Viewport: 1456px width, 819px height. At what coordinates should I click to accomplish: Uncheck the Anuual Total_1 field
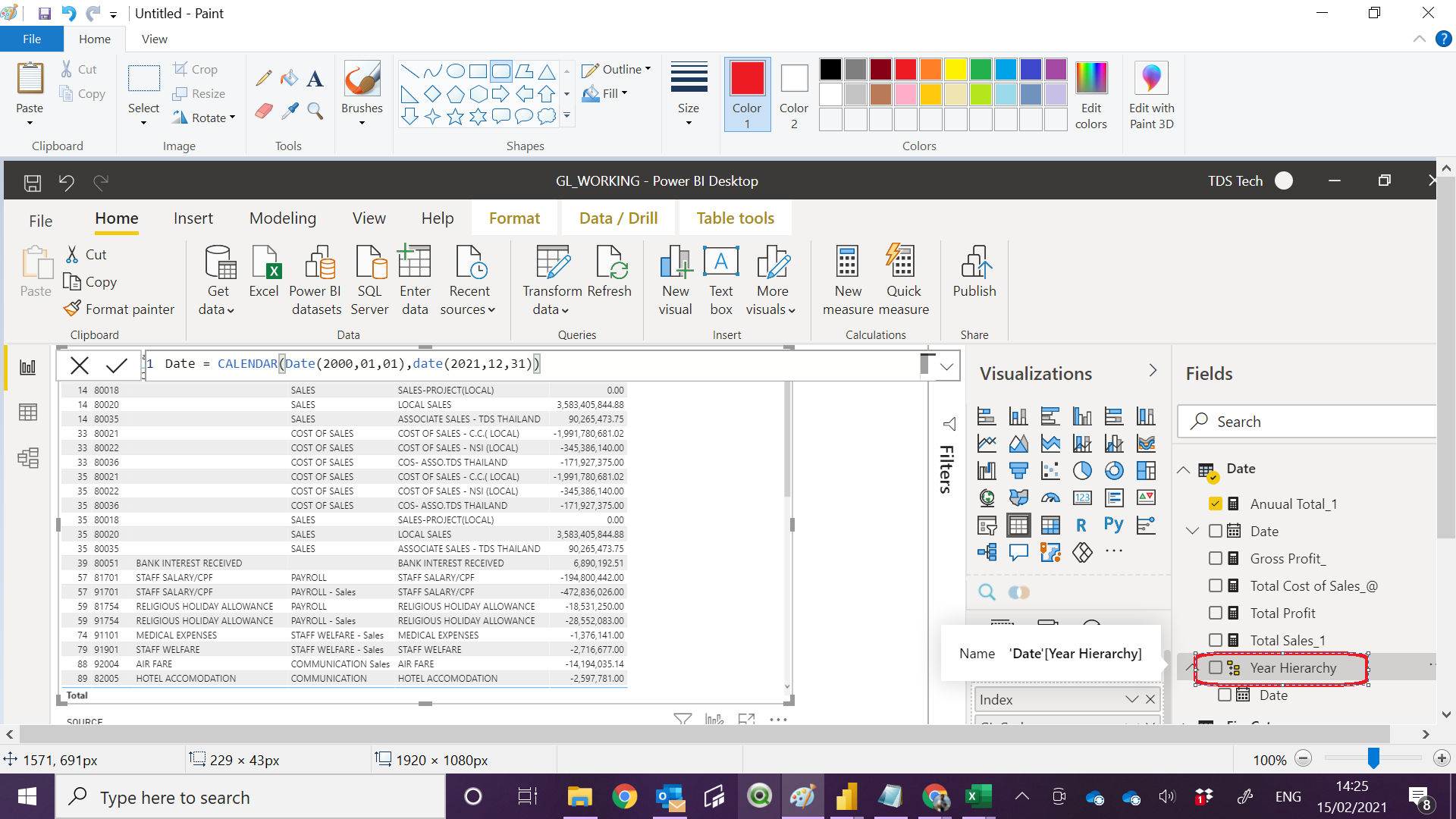[x=1216, y=504]
